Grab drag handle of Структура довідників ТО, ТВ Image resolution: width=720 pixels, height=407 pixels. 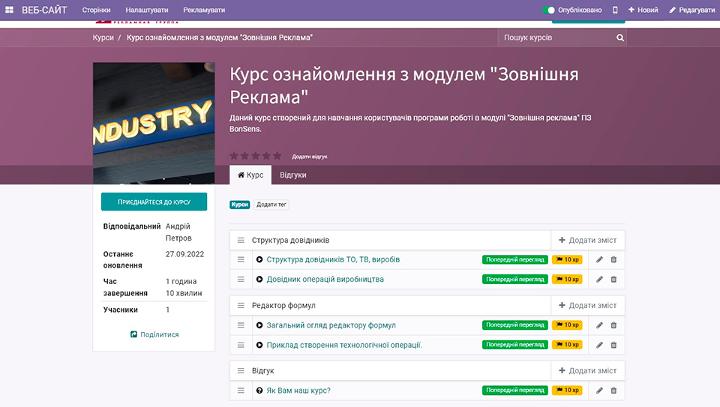[241, 260]
